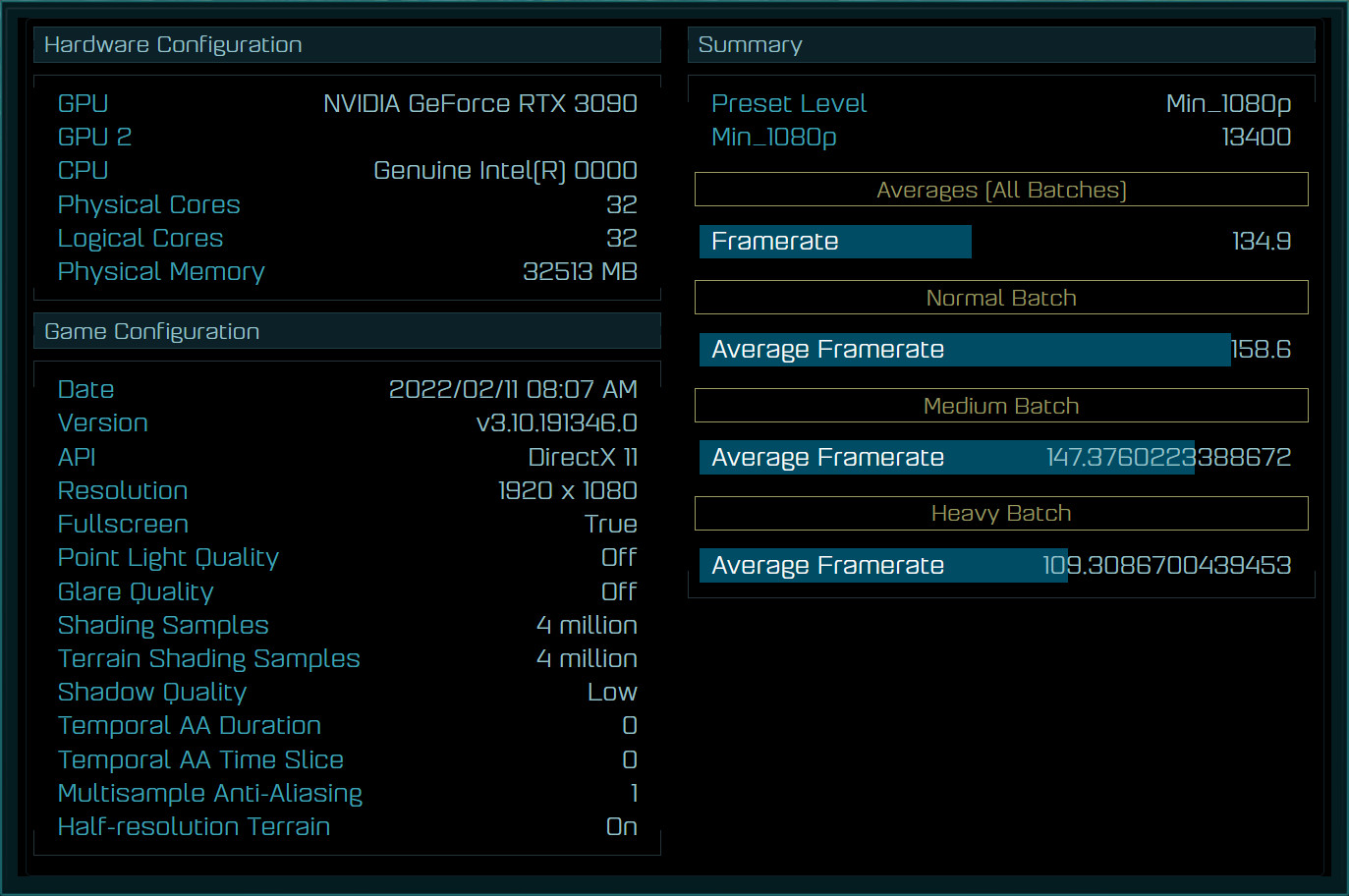Click the Medium Batch Average Framerate bar
Viewport: 1349px width, 896px height.
[947, 458]
